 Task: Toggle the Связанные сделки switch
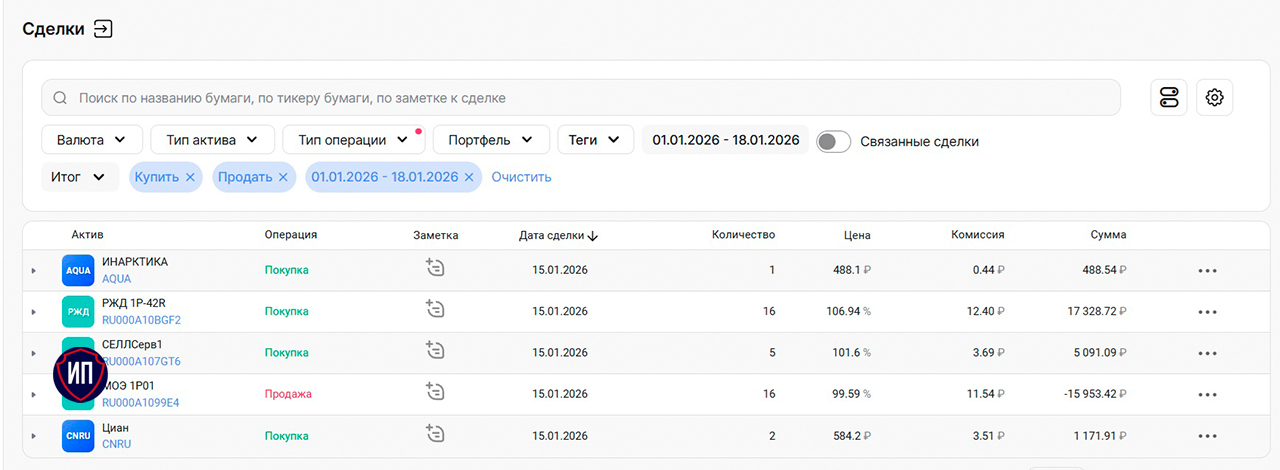pos(833,141)
